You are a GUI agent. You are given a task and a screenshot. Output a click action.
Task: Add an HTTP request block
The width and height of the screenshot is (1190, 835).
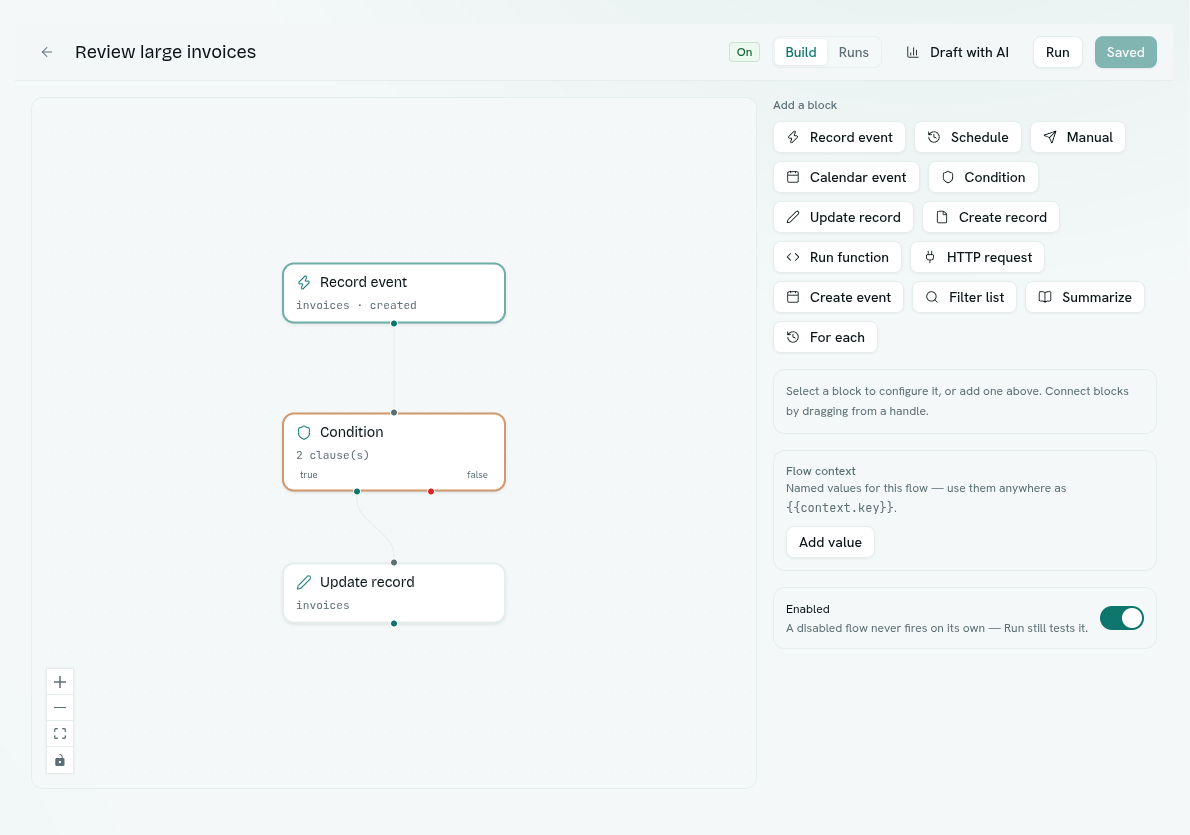pyautogui.click(x=978, y=257)
